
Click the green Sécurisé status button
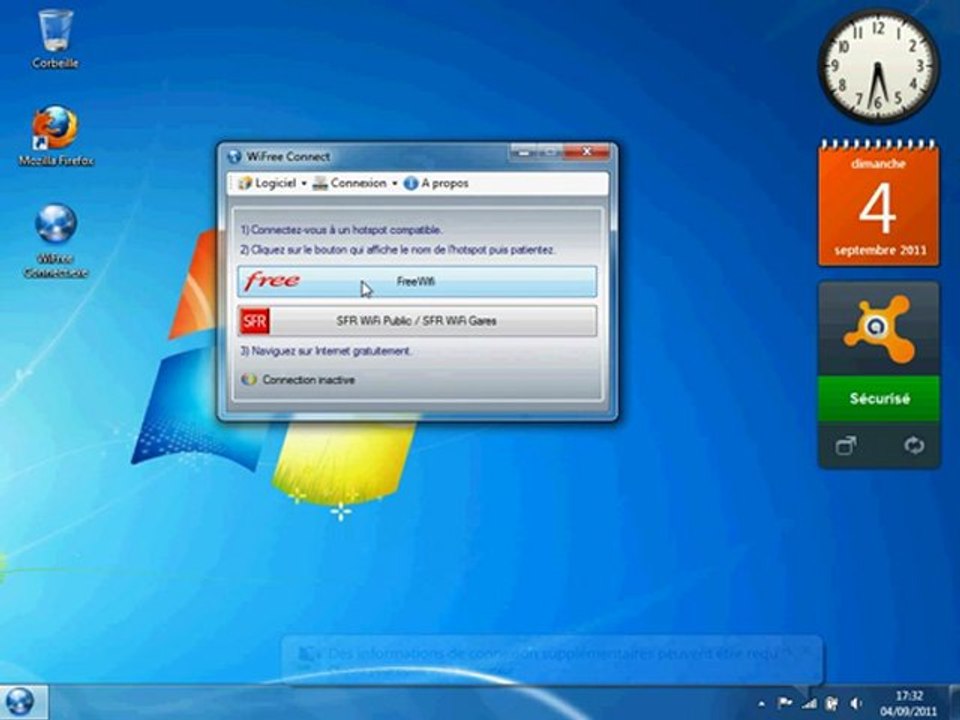pyautogui.click(x=879, y=399)
